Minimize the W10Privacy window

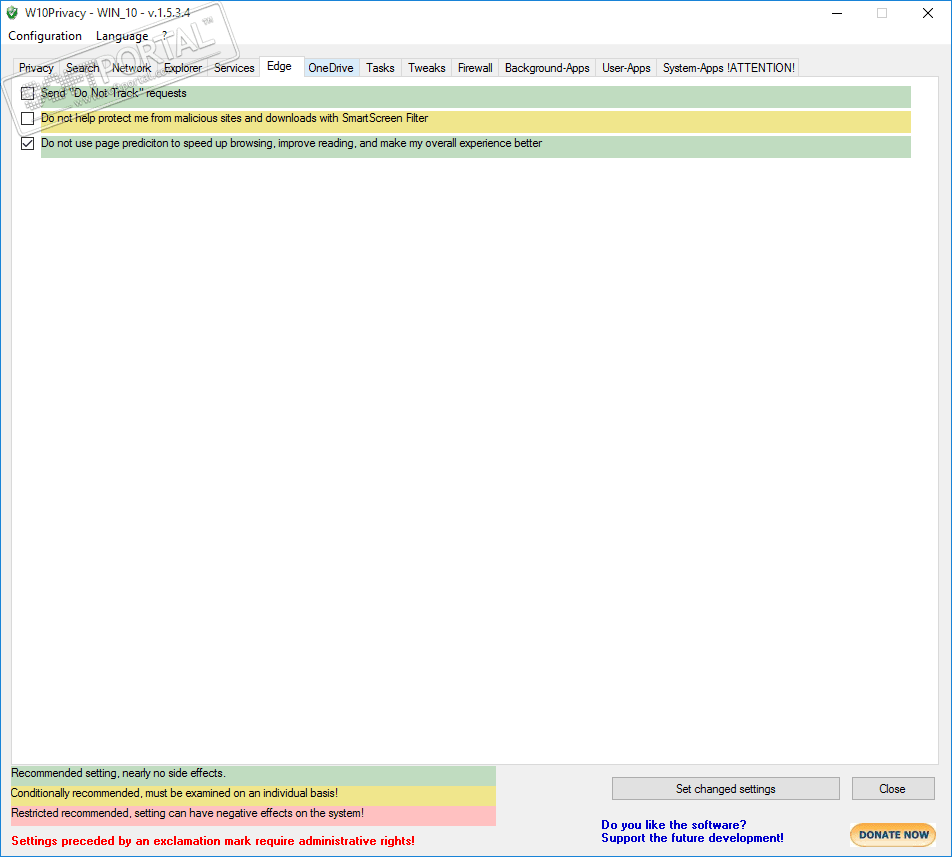(837, 13)
